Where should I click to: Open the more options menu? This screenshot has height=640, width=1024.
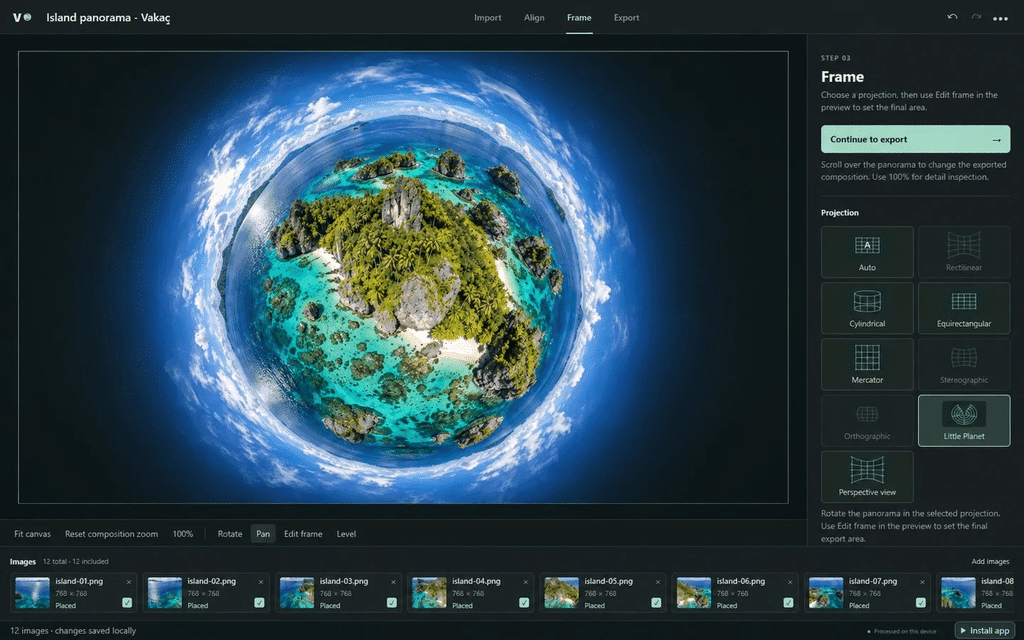pos(1000,18)
